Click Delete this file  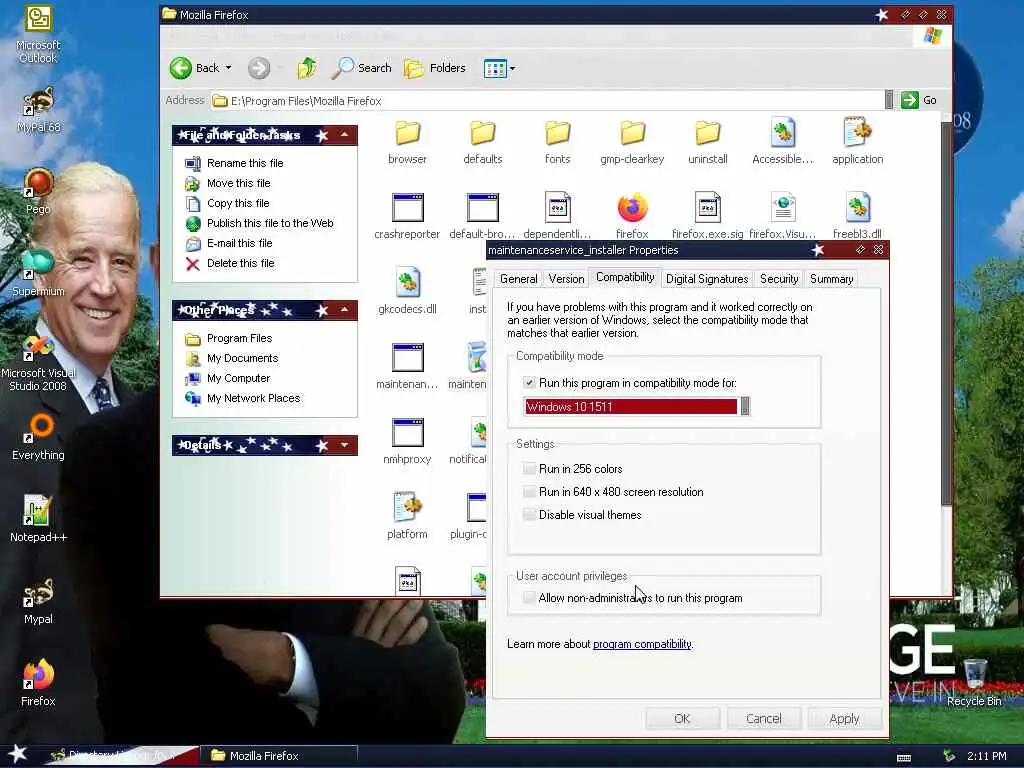(240, 263)
